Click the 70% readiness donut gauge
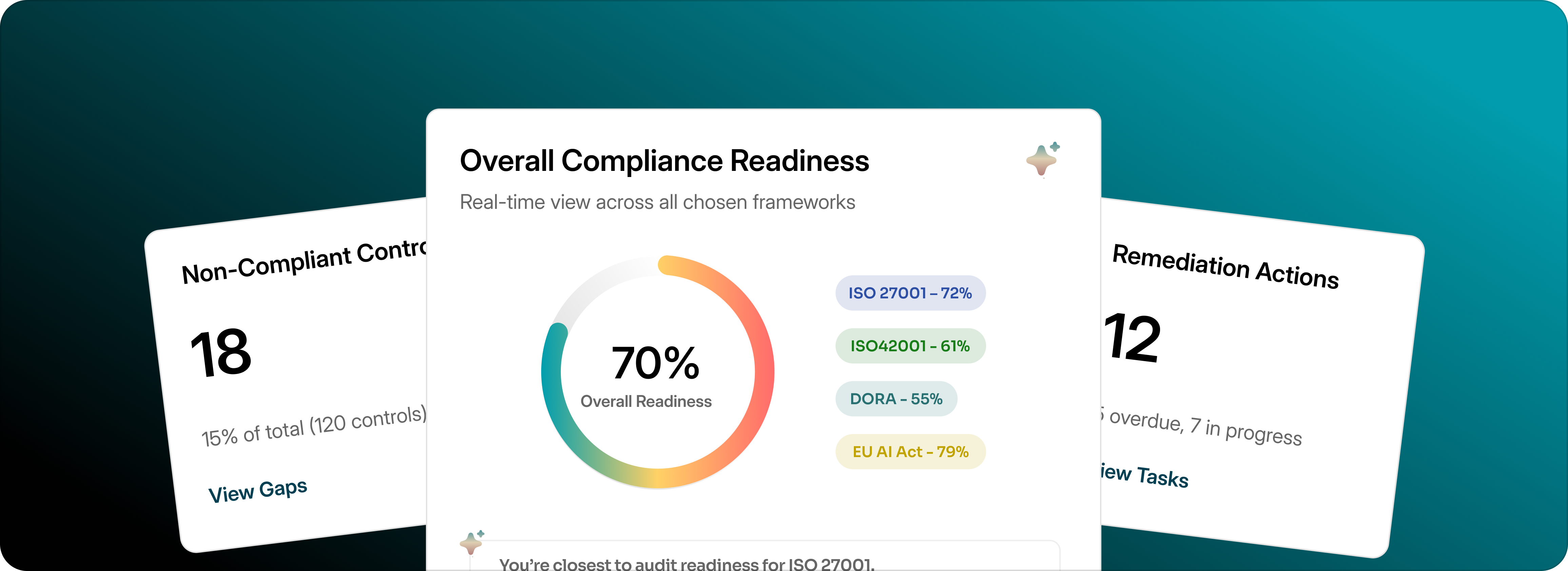1568x571 pixels. click(658, 371)
